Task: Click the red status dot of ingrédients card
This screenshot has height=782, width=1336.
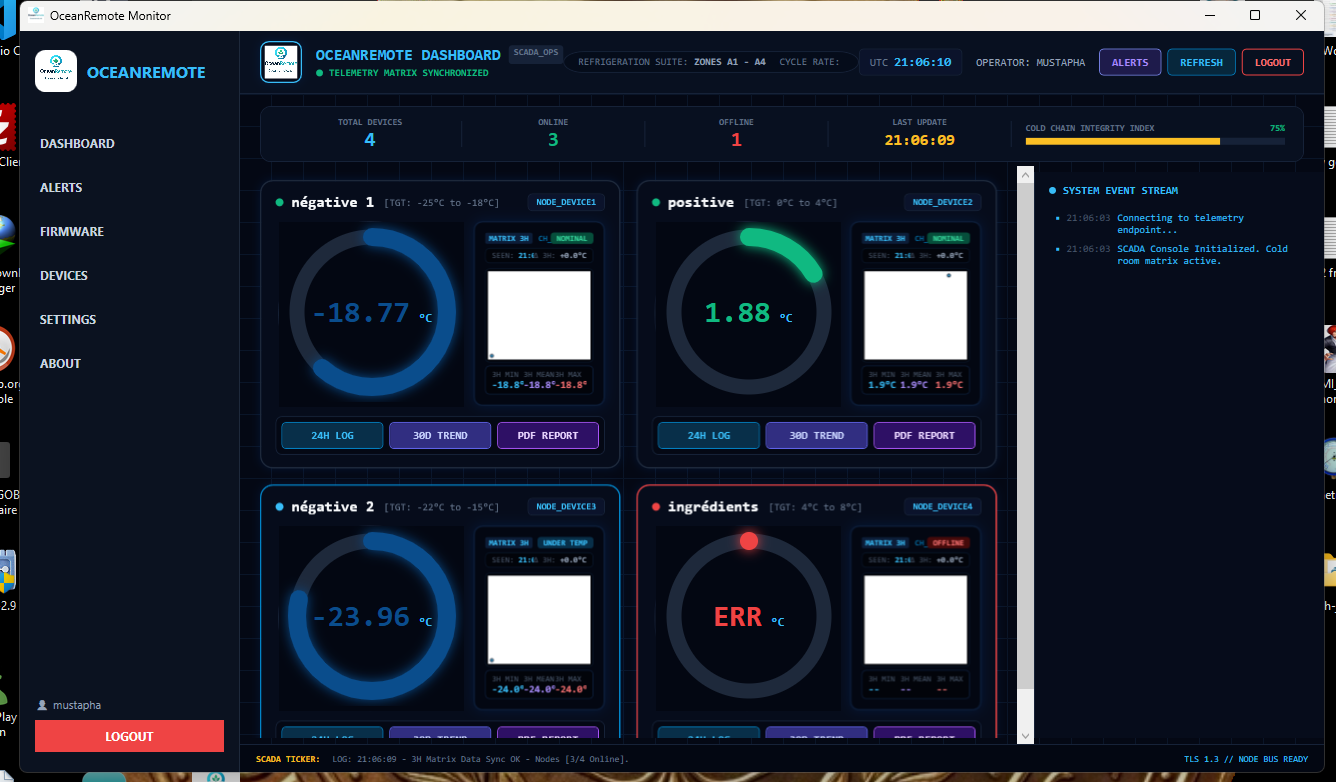Action: pos(656,507)
